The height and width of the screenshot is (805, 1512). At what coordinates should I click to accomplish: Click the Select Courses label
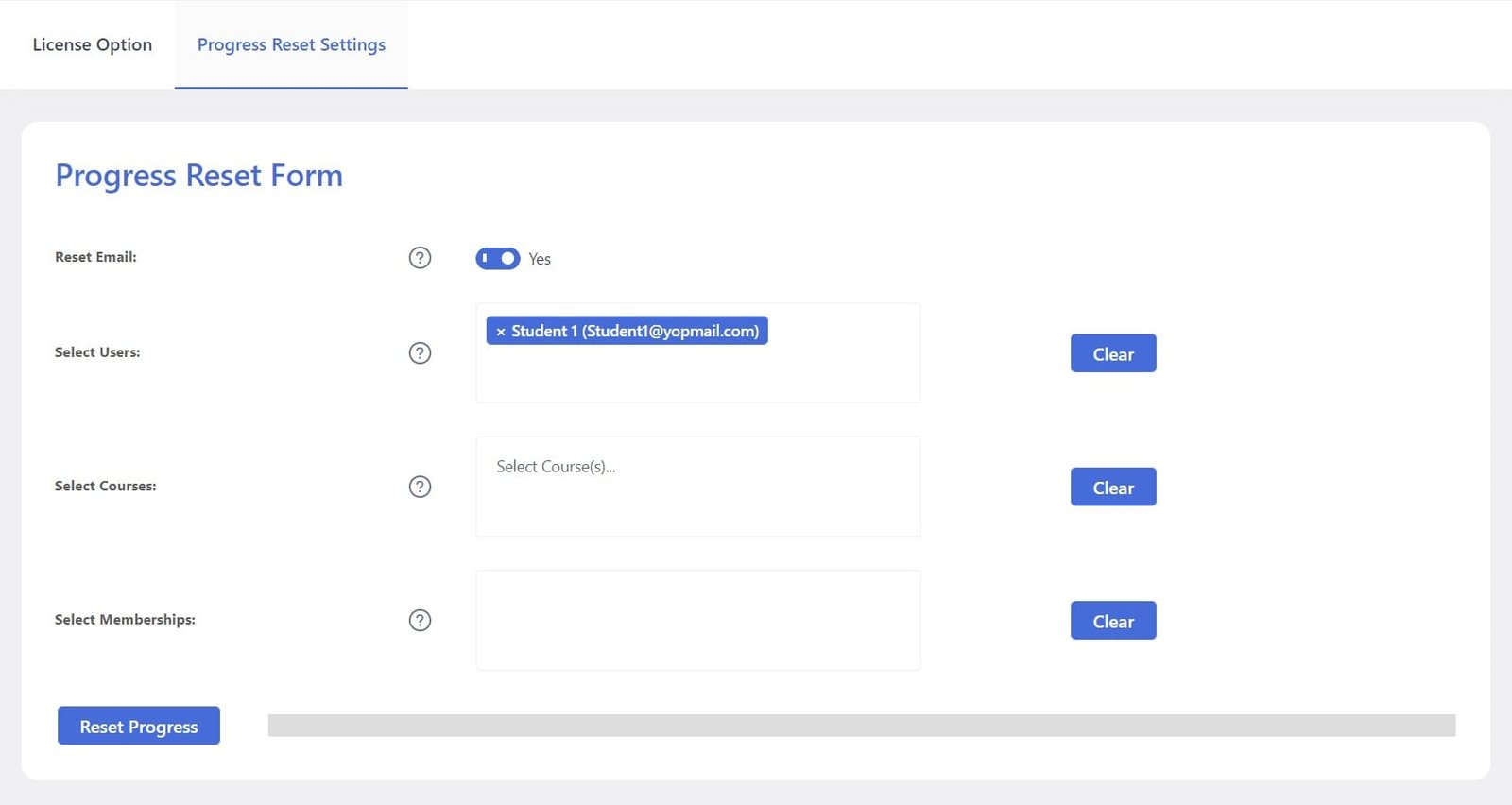point(106,486)
